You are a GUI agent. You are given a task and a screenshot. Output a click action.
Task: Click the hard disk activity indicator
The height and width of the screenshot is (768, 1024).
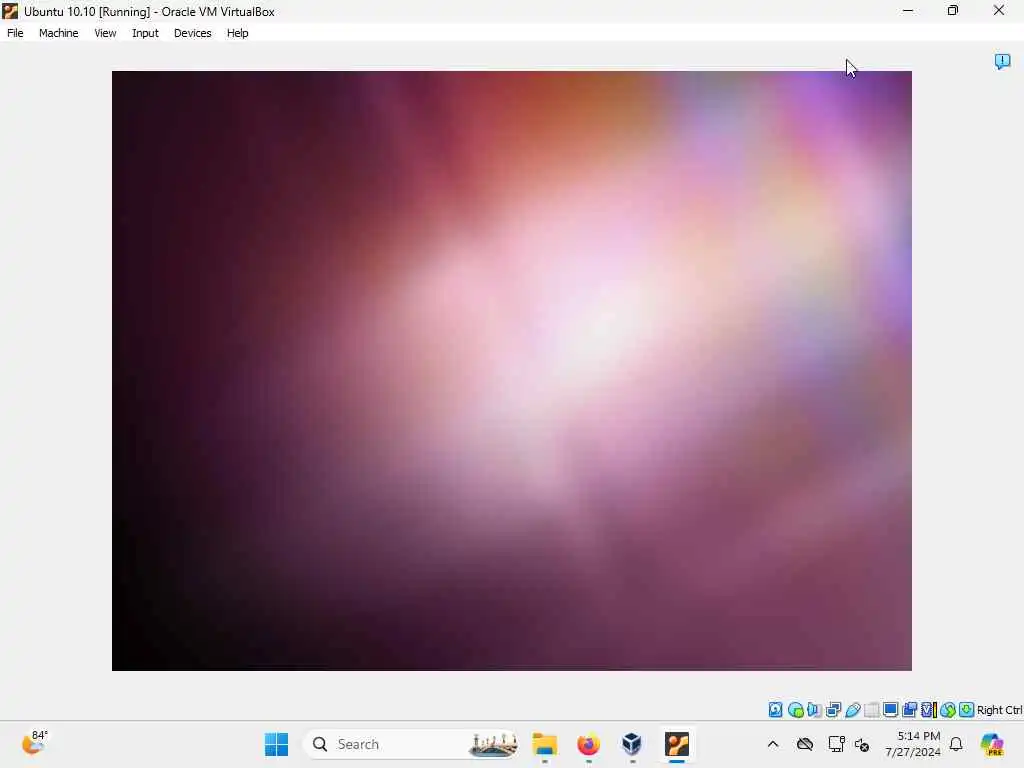tap(775, 710)
